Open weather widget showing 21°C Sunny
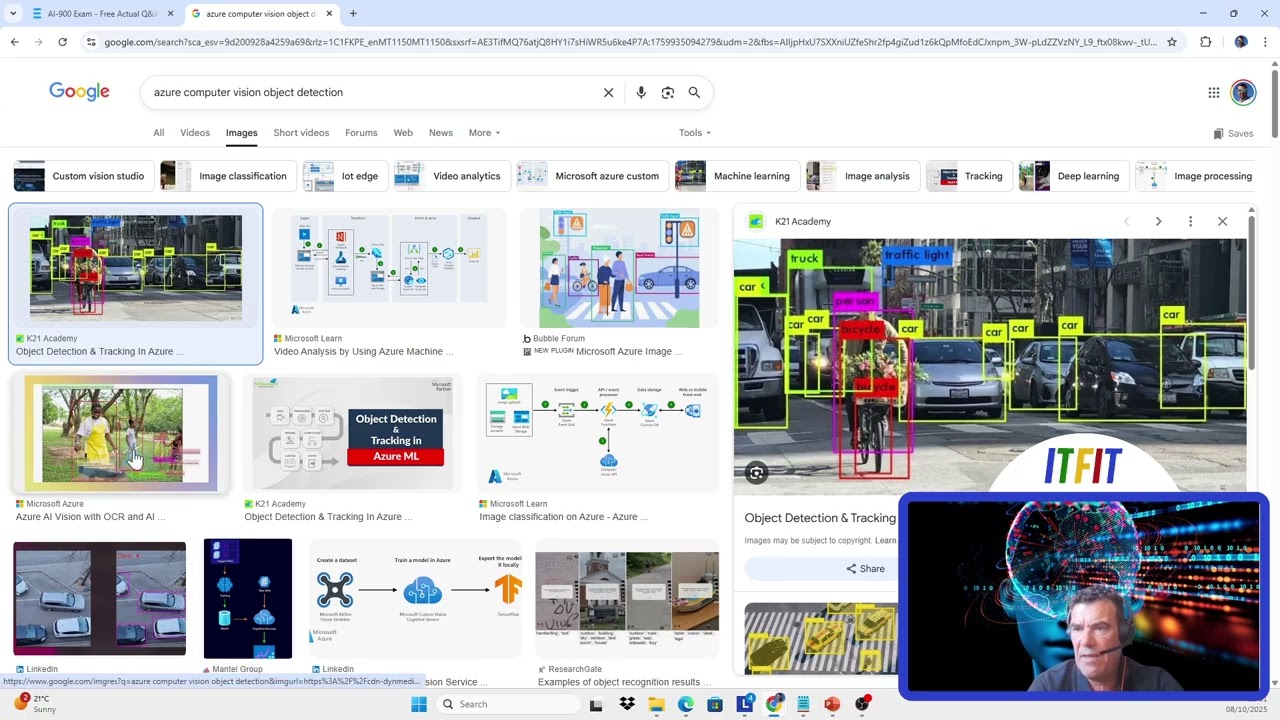 pos(35,704)
